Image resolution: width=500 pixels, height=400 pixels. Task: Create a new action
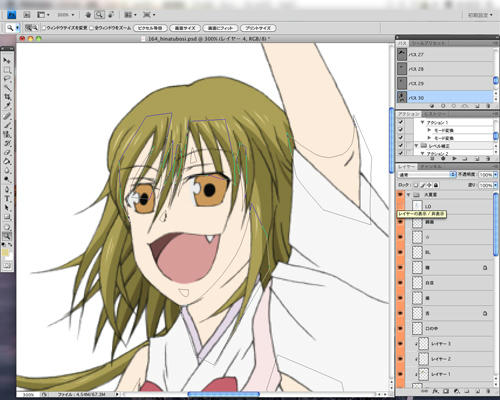[477, 158]
